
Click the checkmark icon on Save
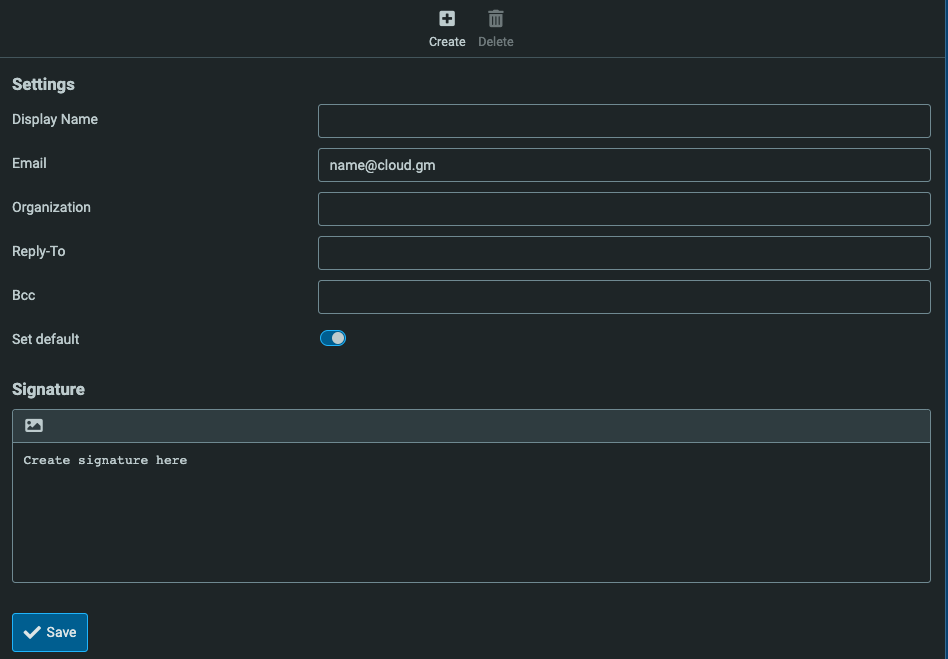32,632
